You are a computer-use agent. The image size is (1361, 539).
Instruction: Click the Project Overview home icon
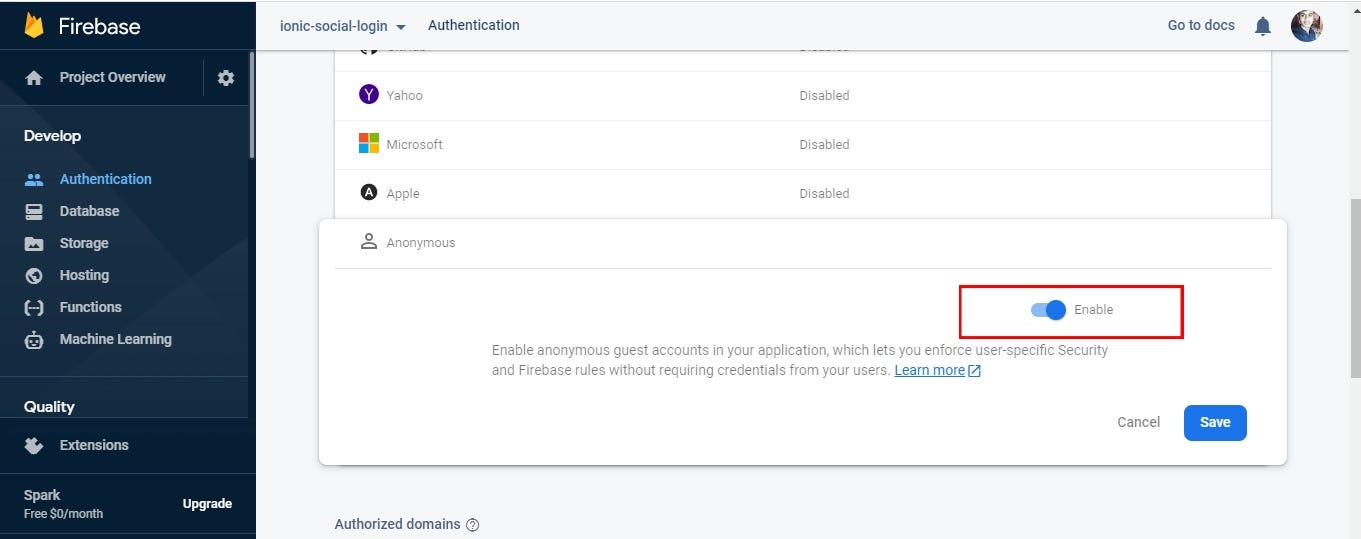[34, 77]
